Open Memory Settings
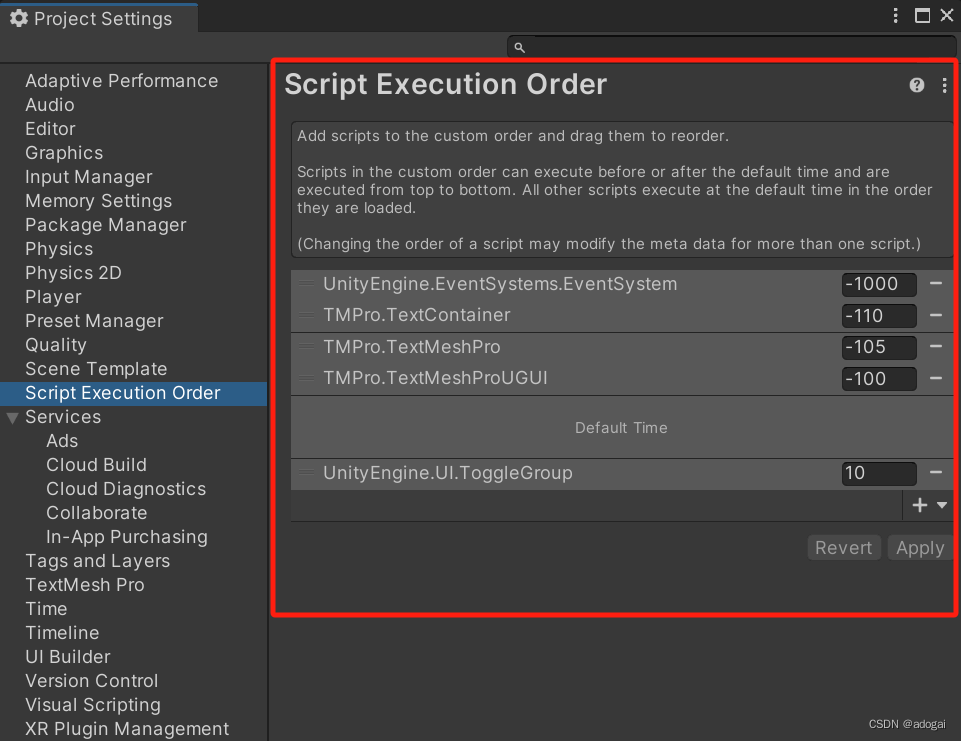The image size is (961, 741). (99, 201)
